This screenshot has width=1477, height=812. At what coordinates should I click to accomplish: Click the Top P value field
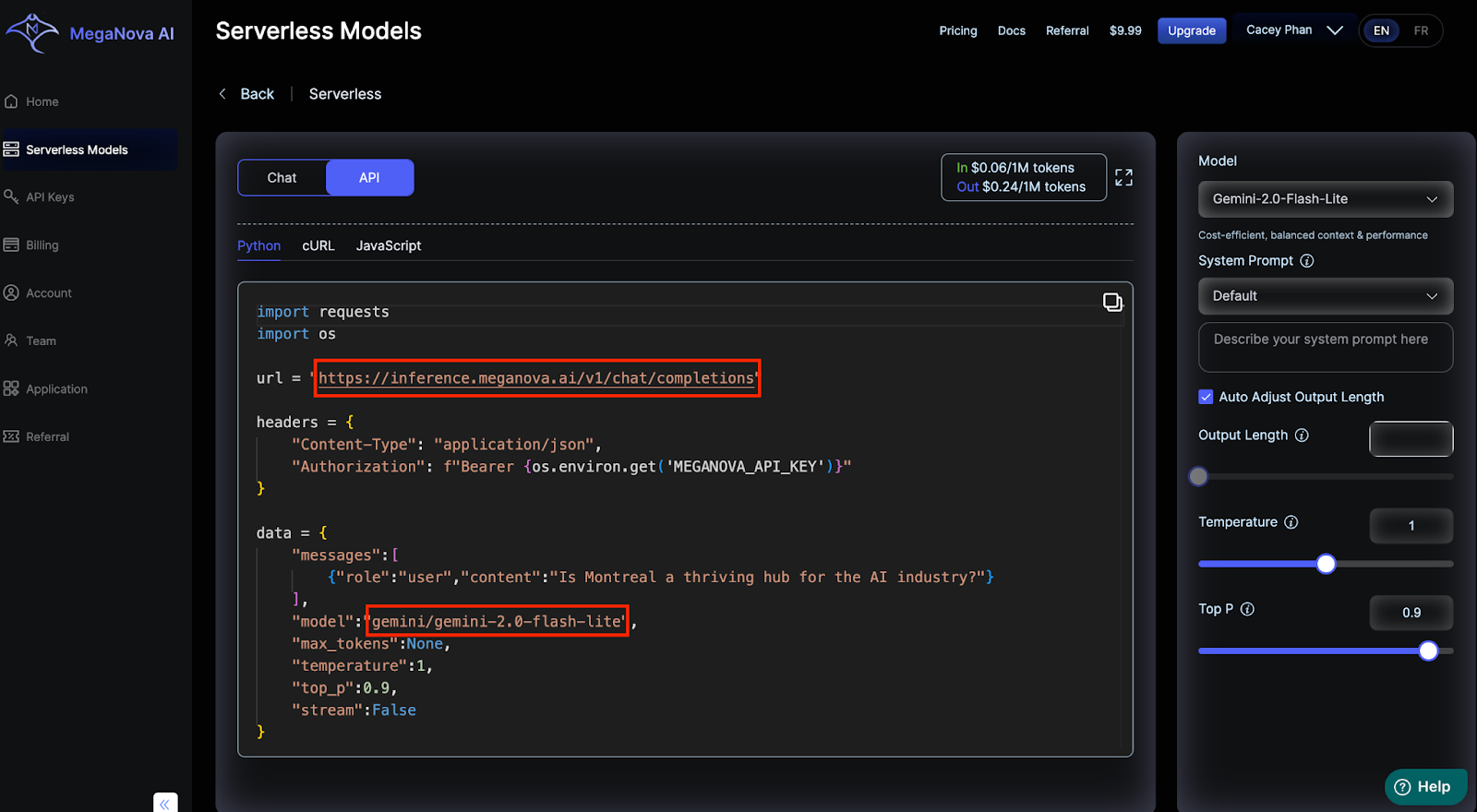click(x=1411, y=613)
